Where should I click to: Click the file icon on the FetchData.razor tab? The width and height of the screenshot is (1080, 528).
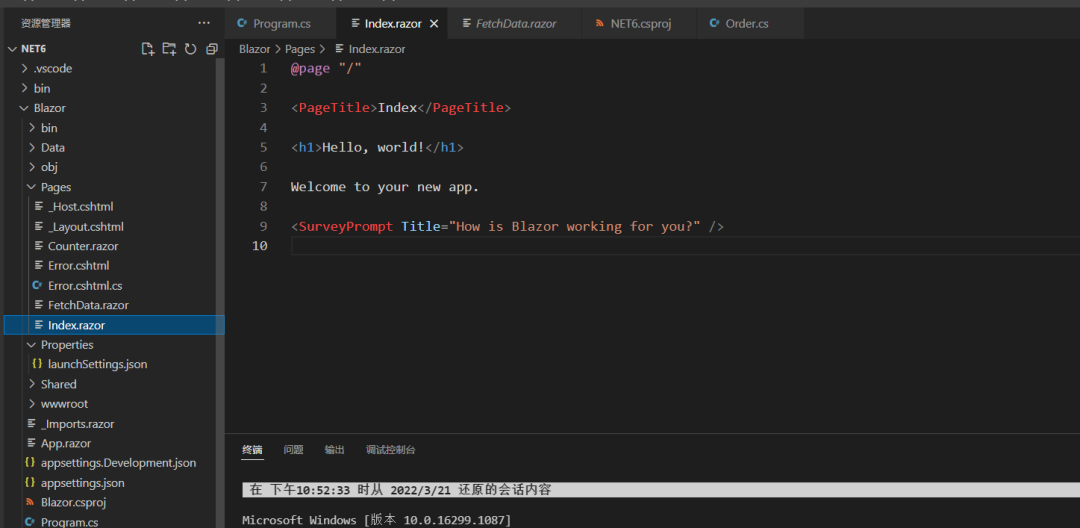tap(466, 23)
